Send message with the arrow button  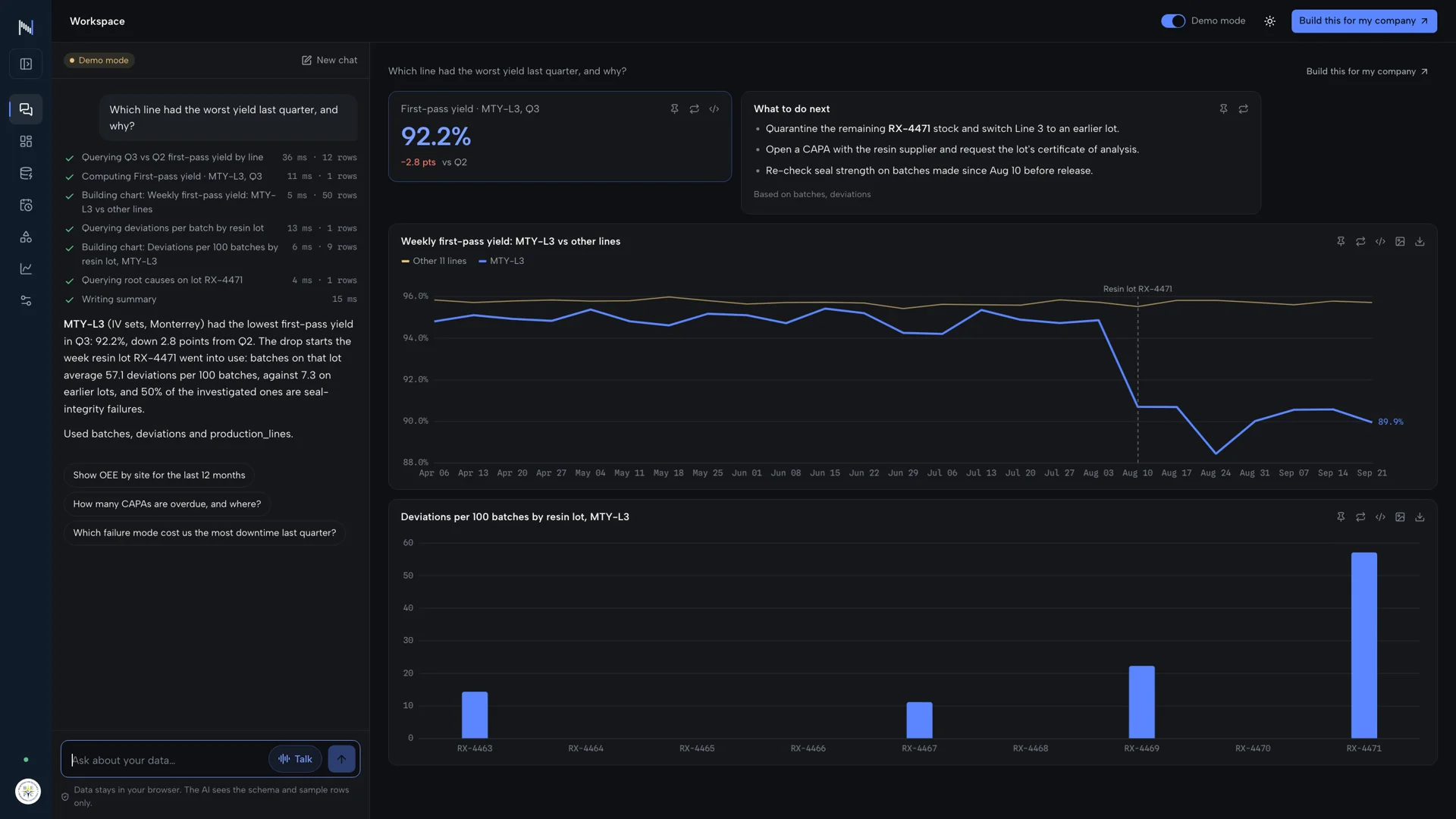tap(341, 759)
